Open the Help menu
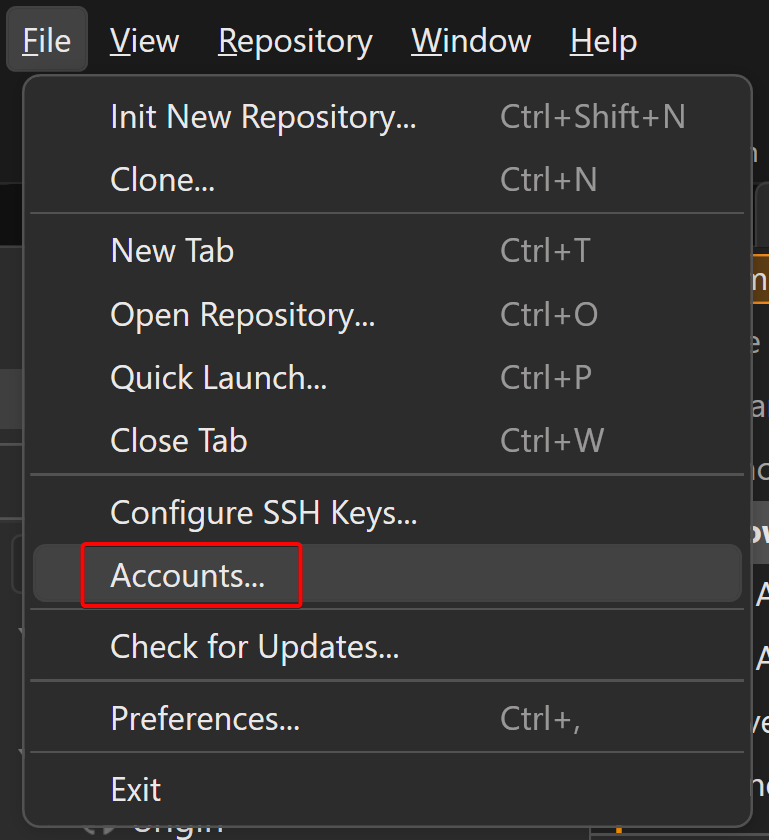 [602, 41]
